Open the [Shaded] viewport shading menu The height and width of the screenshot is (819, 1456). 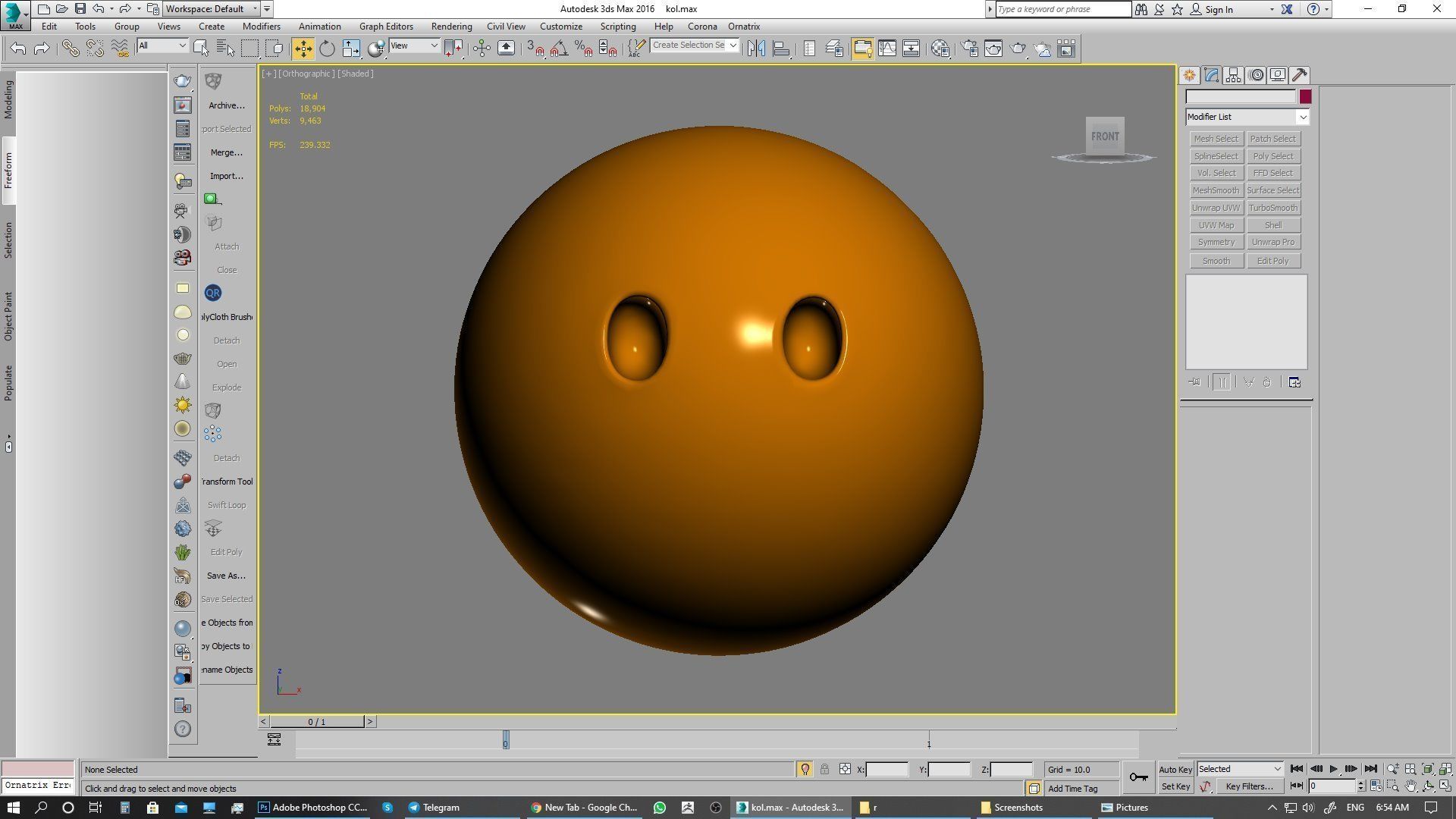[356, 74]
